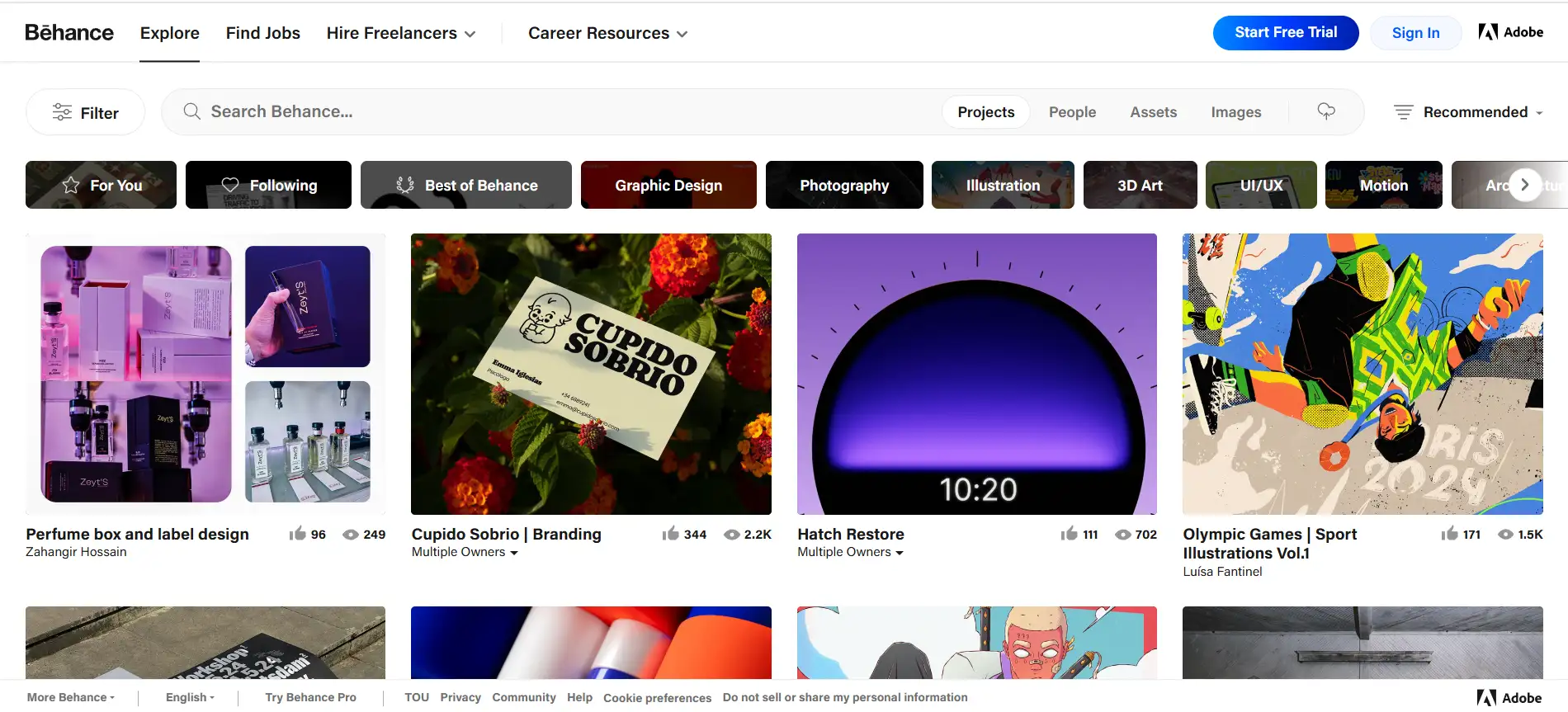Open the English language selector
Screen dimensions: 1568x712
pos(190,697)
